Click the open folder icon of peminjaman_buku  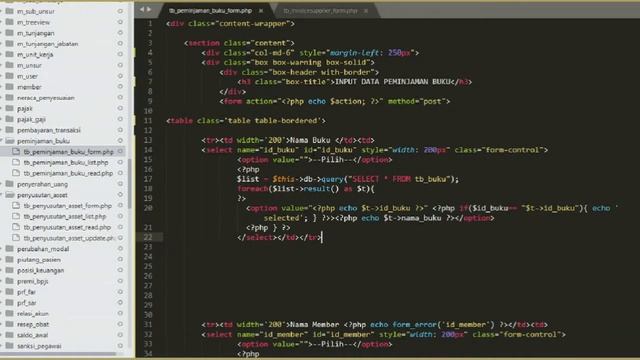tap(9, 141)
